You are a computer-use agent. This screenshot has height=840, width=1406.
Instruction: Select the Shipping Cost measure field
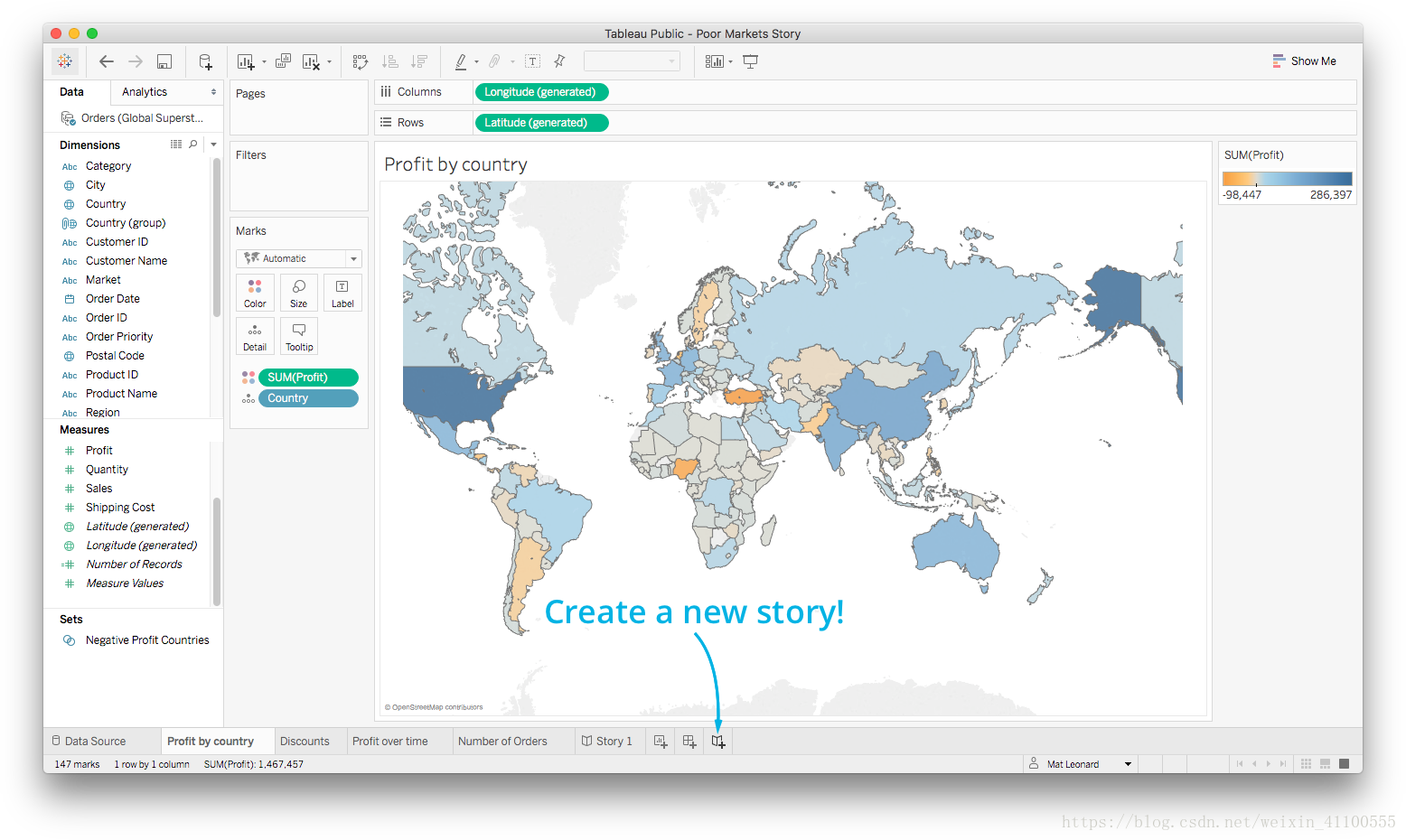coord(120,508)
